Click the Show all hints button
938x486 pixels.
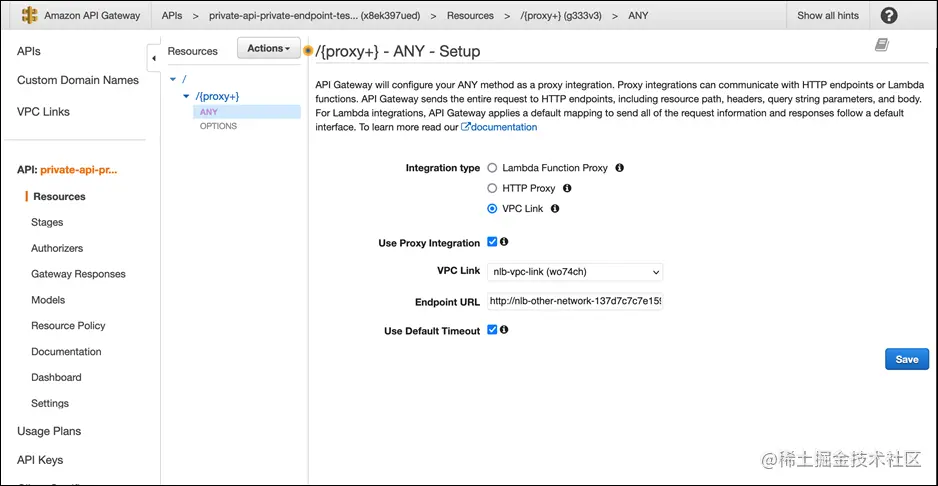click(828, 16)
